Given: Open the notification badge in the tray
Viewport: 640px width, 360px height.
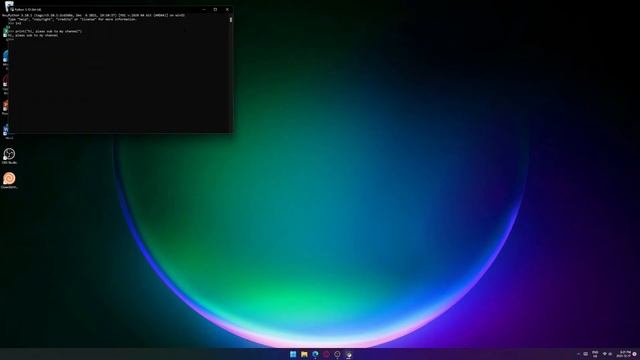Looking at the screenshot, I should click(x=634, y=354).
